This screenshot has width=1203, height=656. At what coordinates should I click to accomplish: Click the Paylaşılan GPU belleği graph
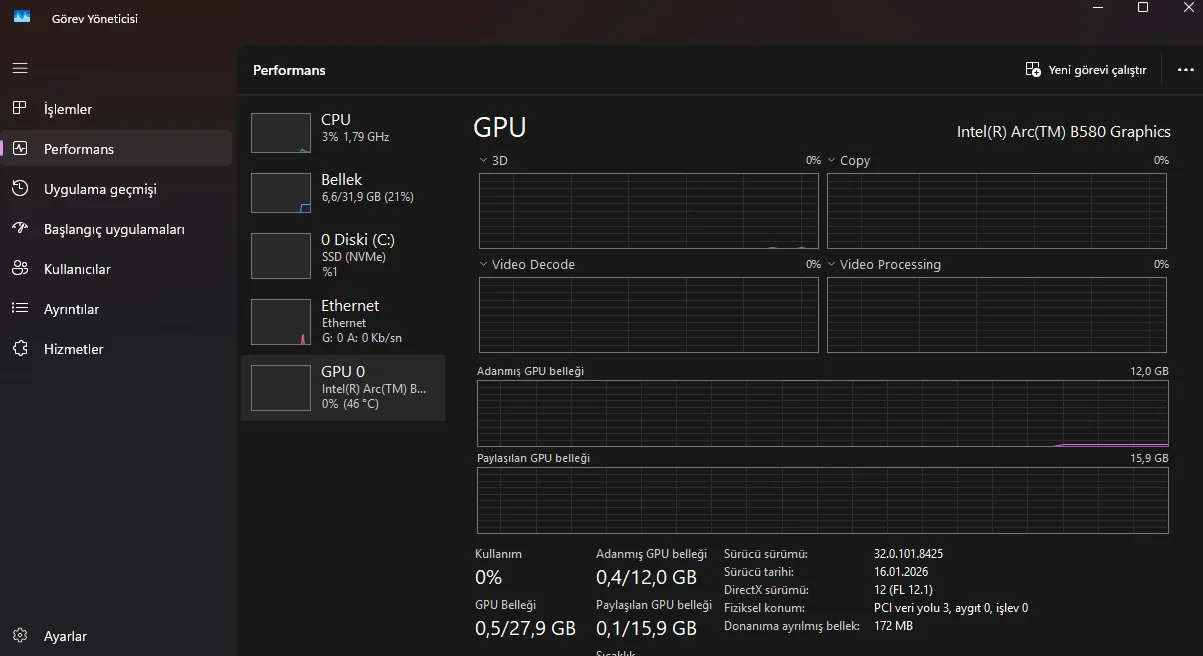[823, 499]
